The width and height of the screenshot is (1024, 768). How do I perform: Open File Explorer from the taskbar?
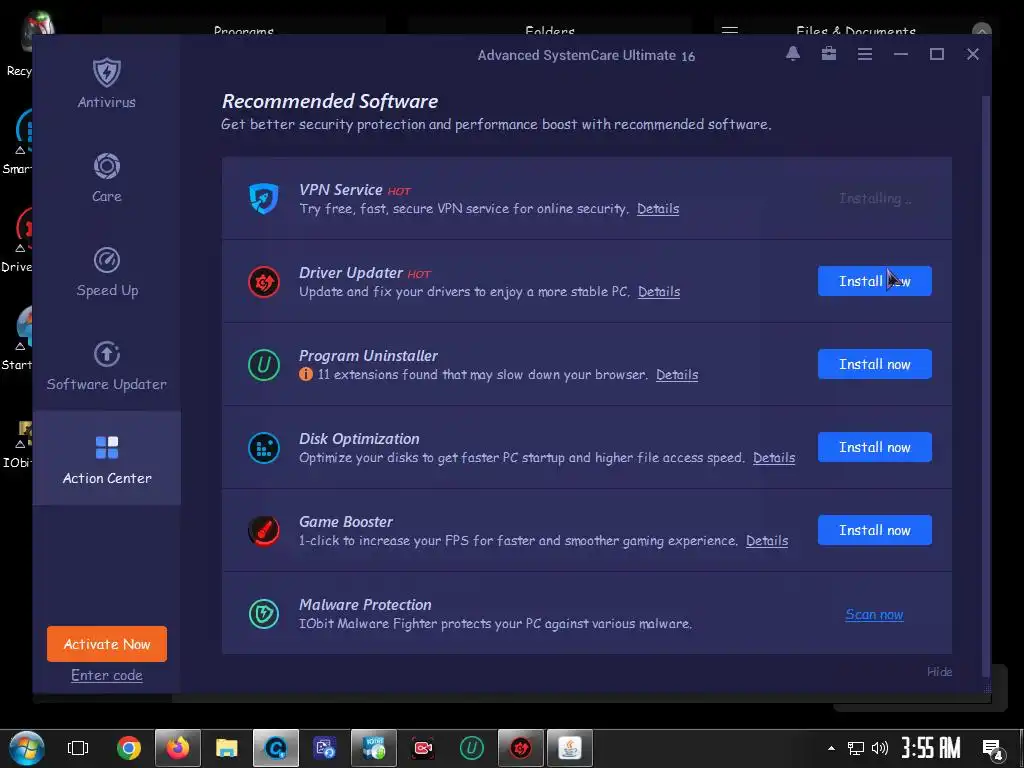click(x=227, y=748)
